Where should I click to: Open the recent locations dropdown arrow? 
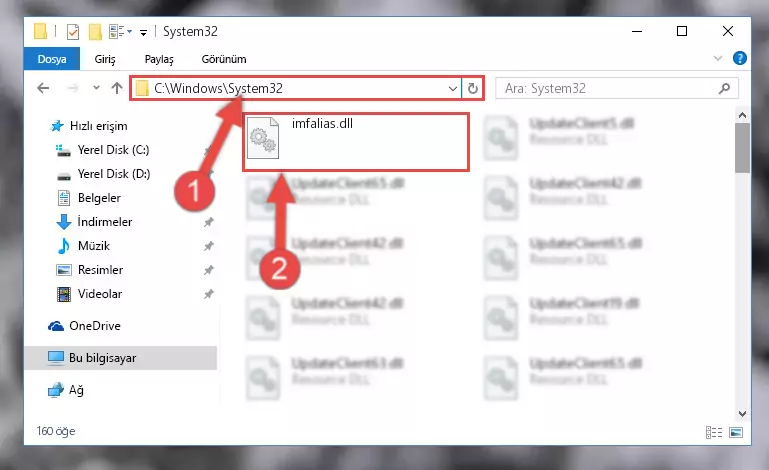(x=96, y=88)
